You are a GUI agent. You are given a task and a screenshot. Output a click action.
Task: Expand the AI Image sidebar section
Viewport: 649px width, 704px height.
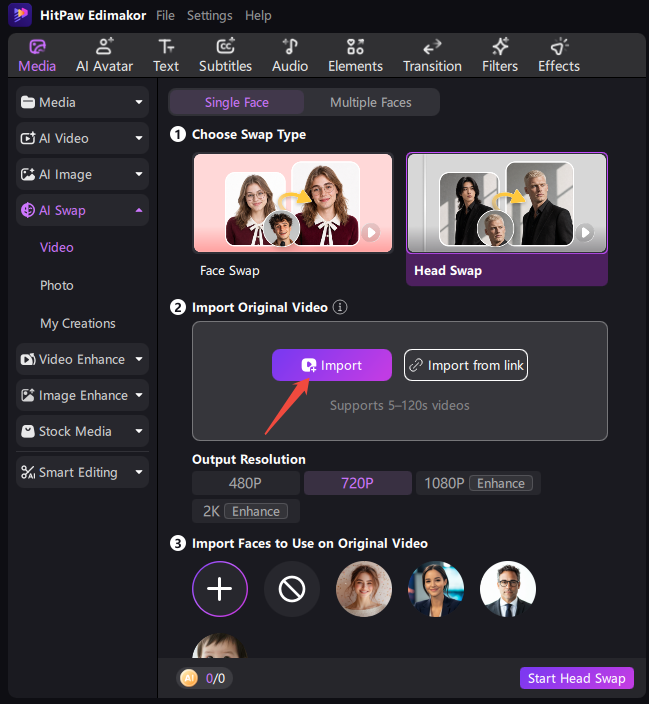point(82,174)
